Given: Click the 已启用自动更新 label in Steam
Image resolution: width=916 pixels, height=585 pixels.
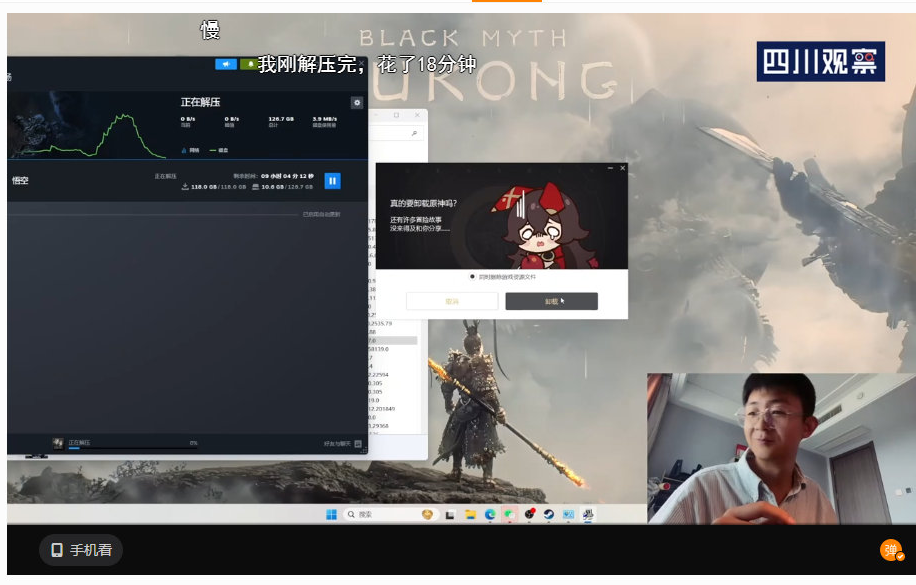Looking at the screenshot, I should (321, 214).
